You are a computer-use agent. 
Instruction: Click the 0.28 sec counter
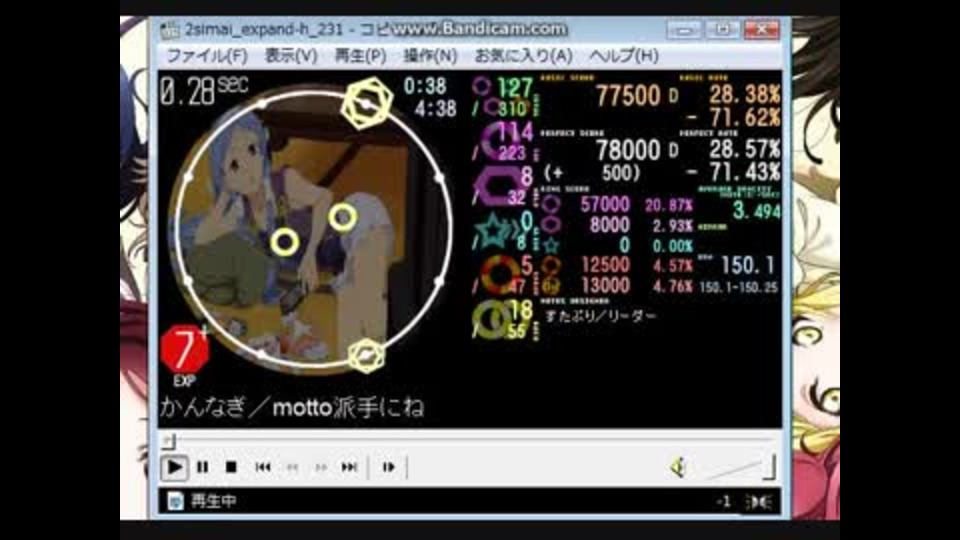point(204,92)
